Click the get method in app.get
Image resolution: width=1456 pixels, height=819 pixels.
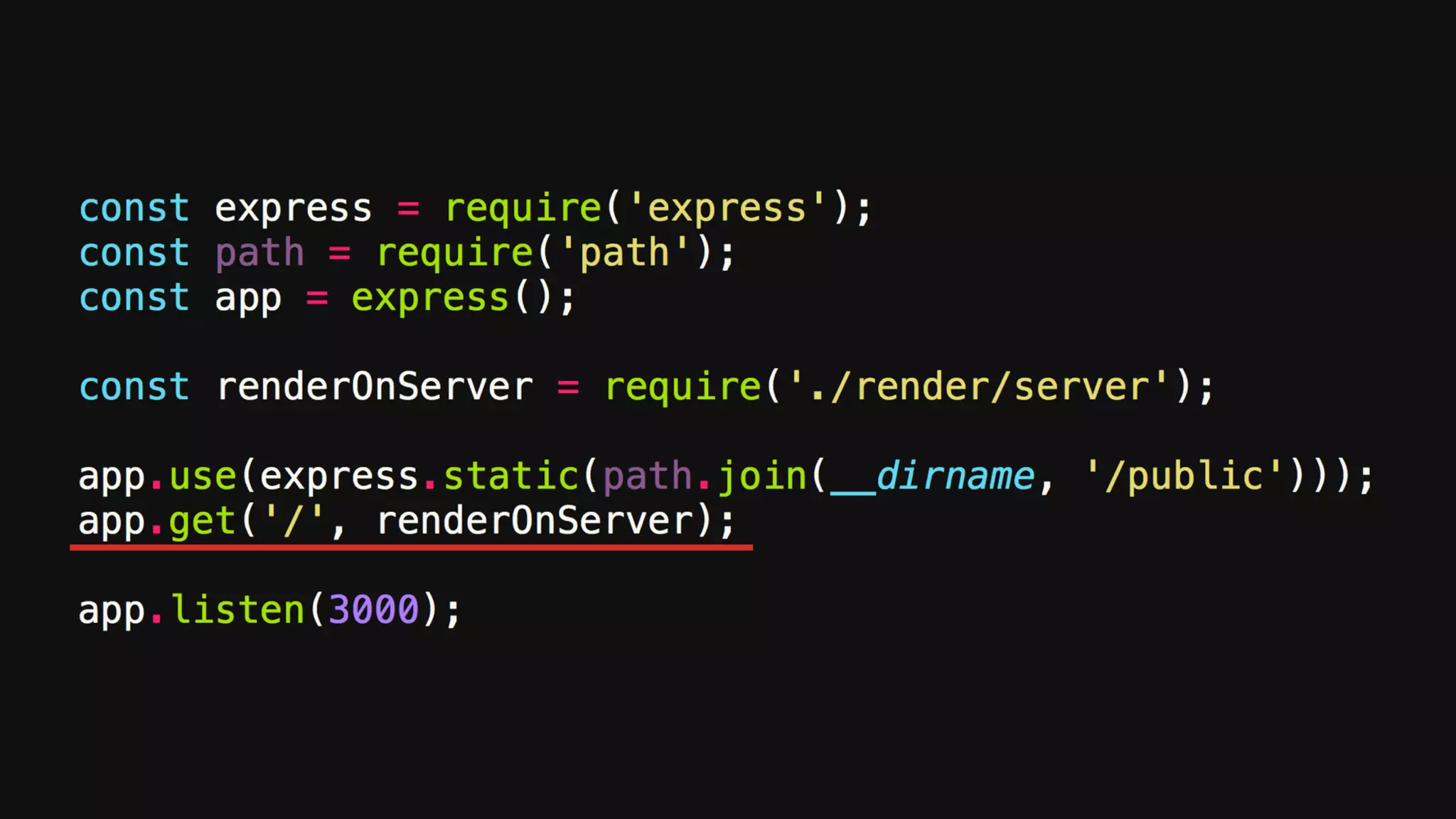click(203, 522)
